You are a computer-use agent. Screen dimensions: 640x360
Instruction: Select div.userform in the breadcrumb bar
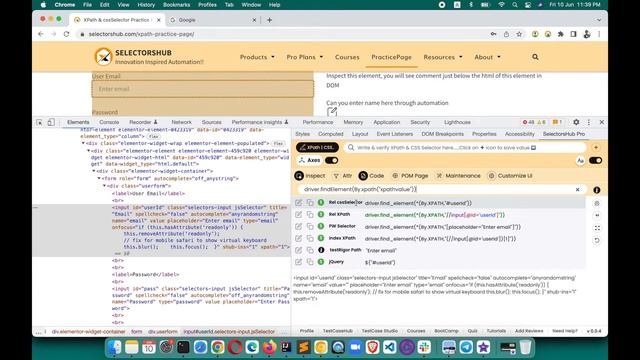[162, 331]
